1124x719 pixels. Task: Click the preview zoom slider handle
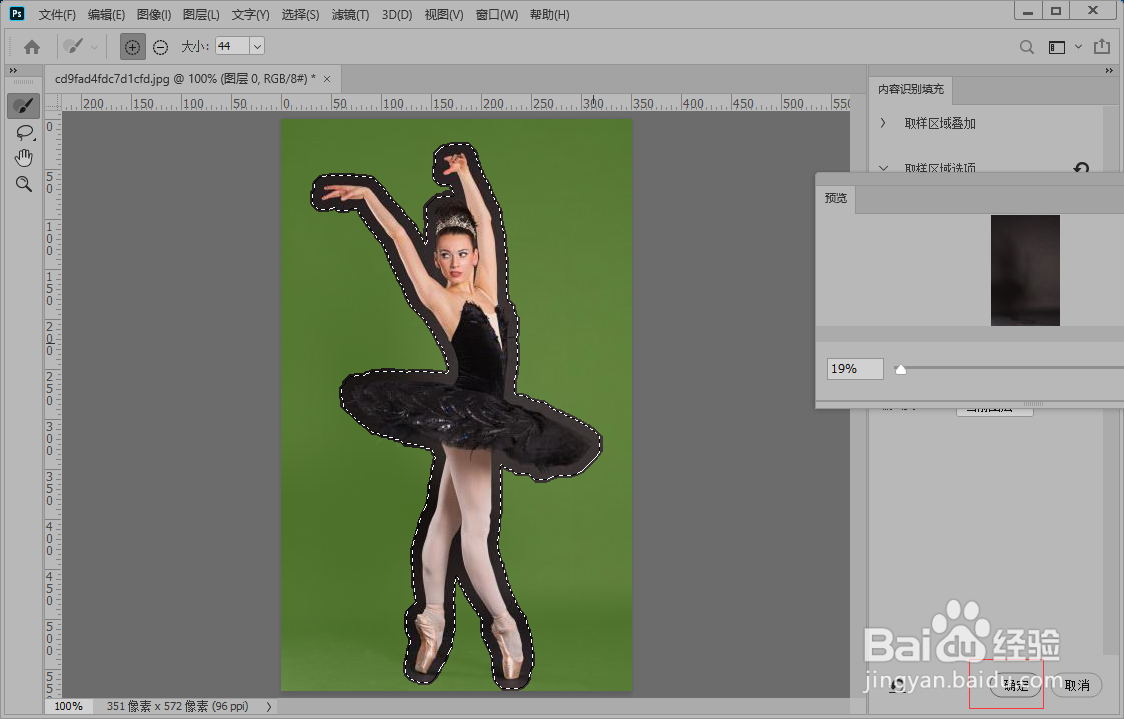point(901,369)
